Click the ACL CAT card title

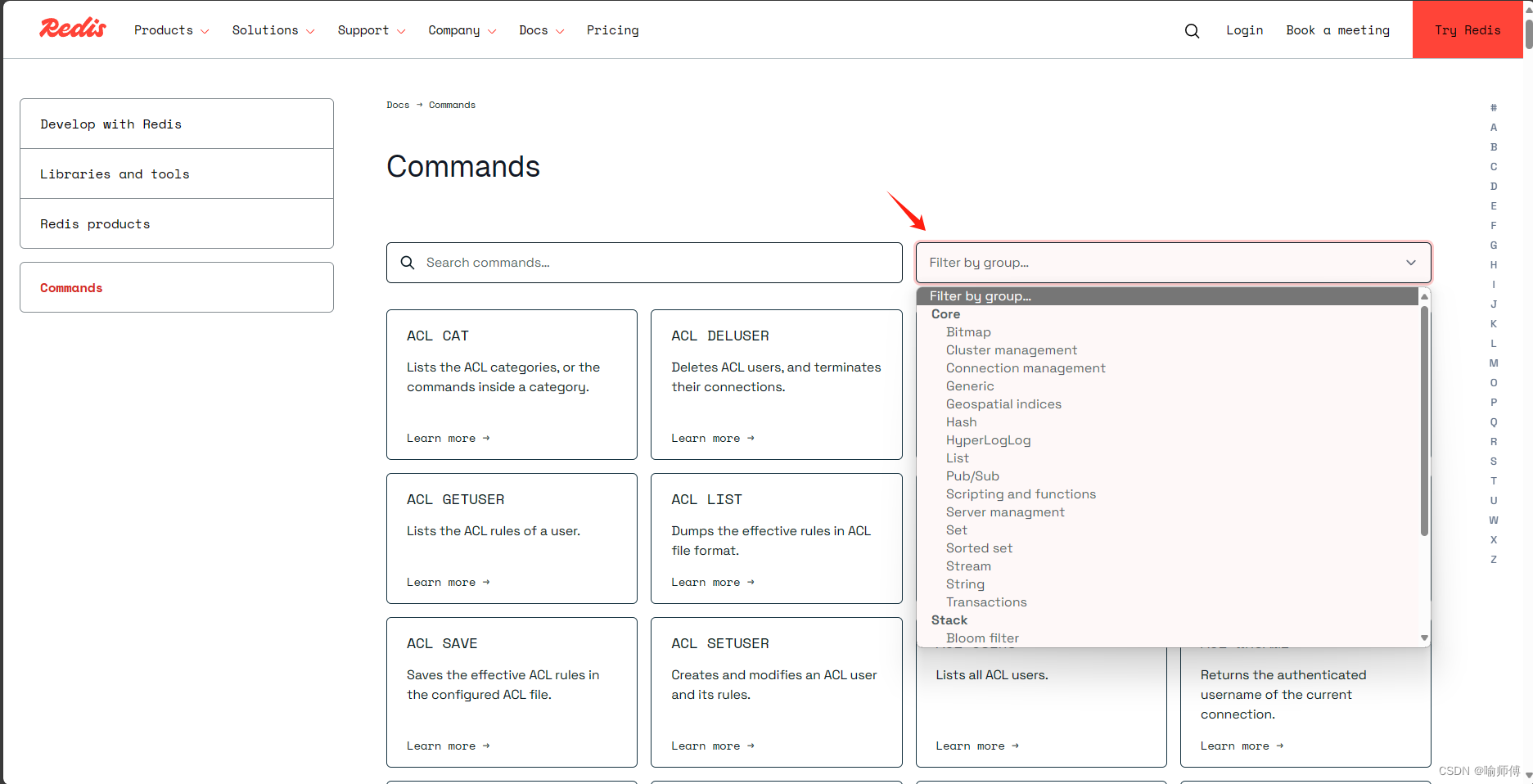click(x=438, y=336)
